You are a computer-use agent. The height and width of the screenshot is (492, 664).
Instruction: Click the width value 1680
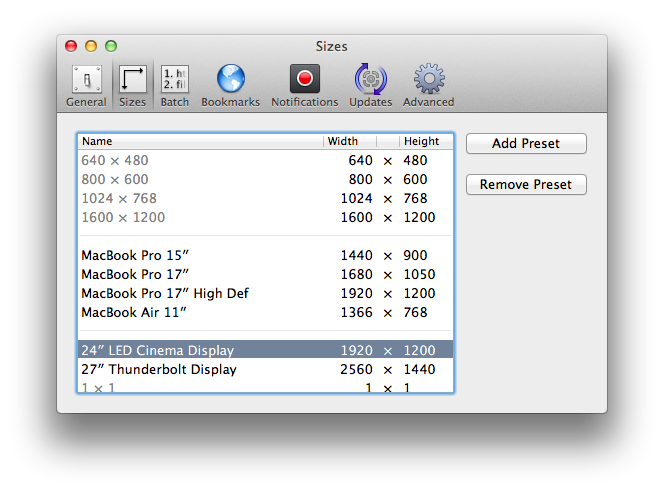357,275
